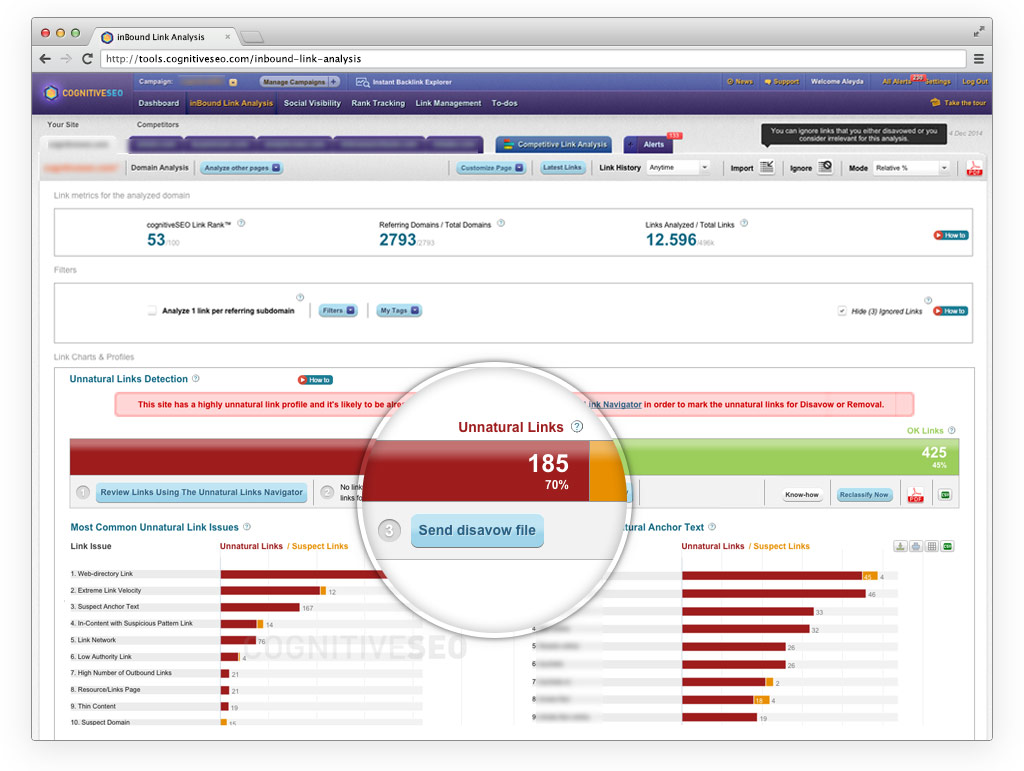This screenshot has width=1024, height=771.
Task: Open the Mode Relative % dropdown
Action: (912, 168)
